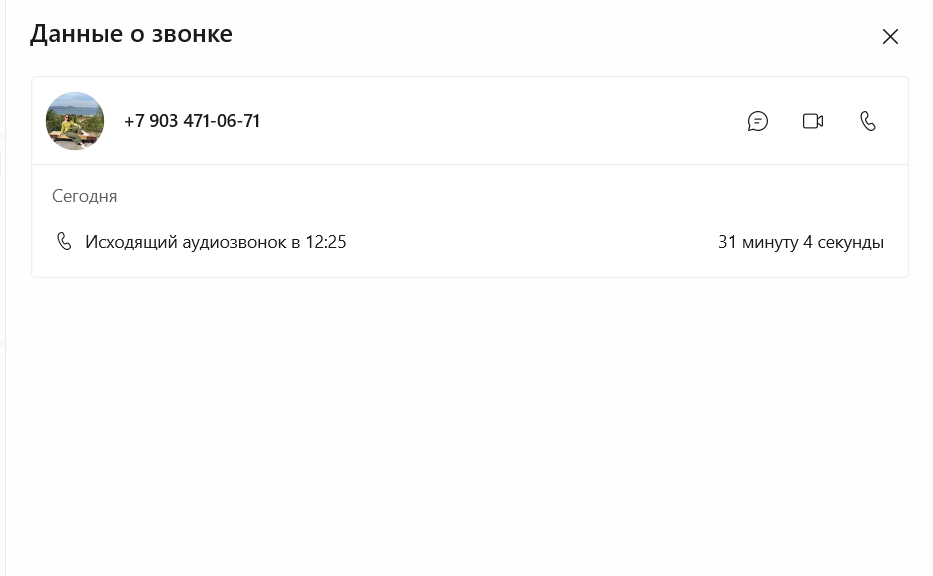Start a video call using camera icon

(x=813, y=121)
